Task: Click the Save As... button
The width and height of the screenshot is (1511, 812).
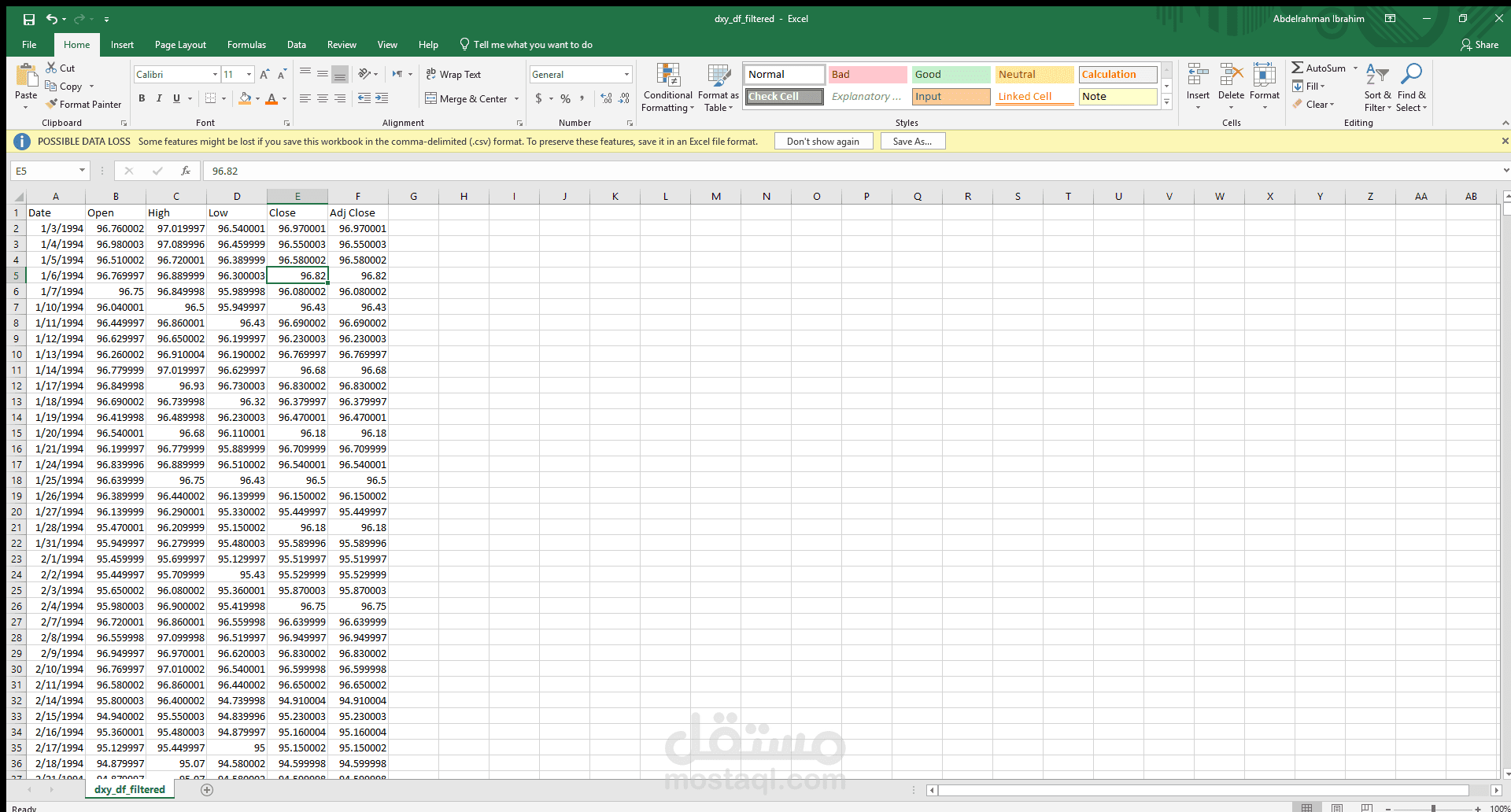Action: 912,142
